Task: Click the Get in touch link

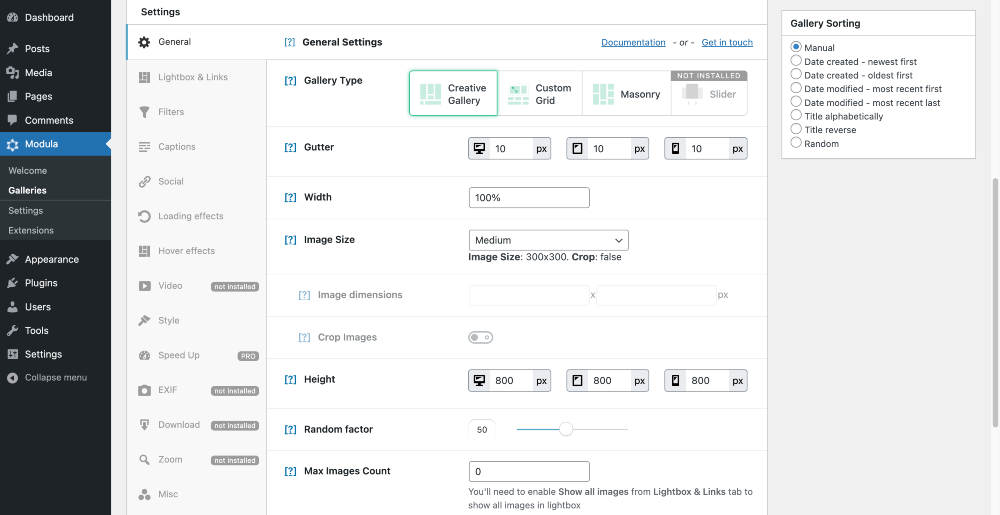Action: point(727,43)
